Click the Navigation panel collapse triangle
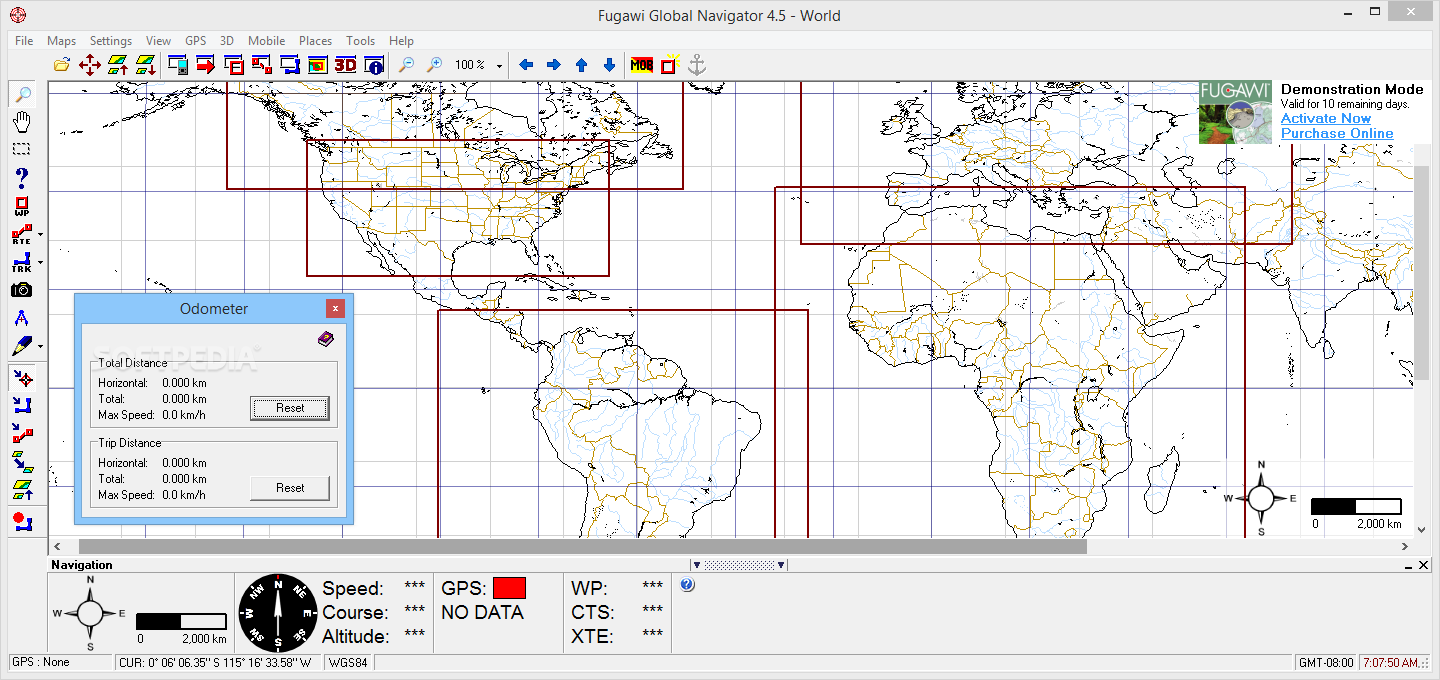The width and height of the screenshot is (1440, 680). click(x=697, y=565)
